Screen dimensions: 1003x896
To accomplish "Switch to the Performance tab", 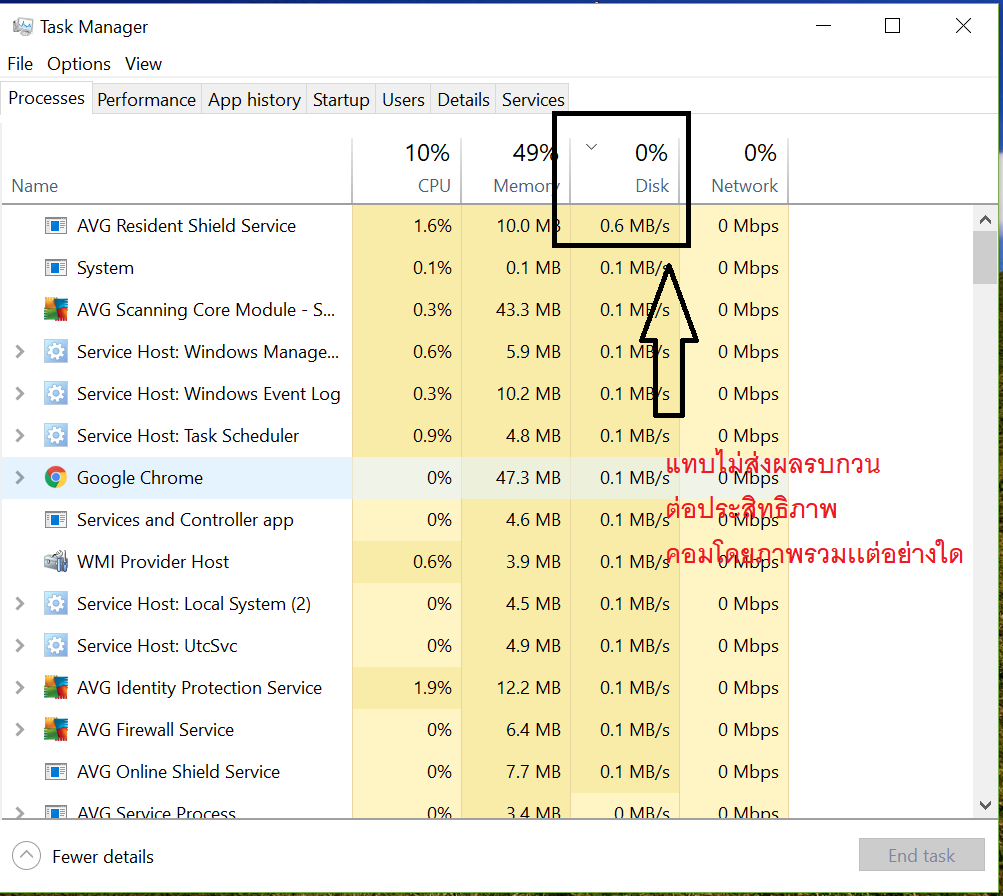I will 146,100.
